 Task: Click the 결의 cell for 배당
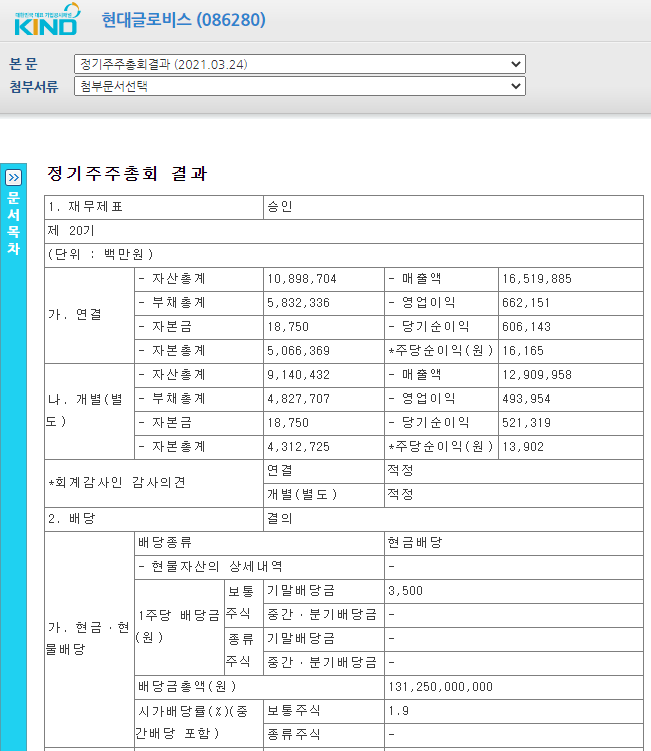[453, 519]
